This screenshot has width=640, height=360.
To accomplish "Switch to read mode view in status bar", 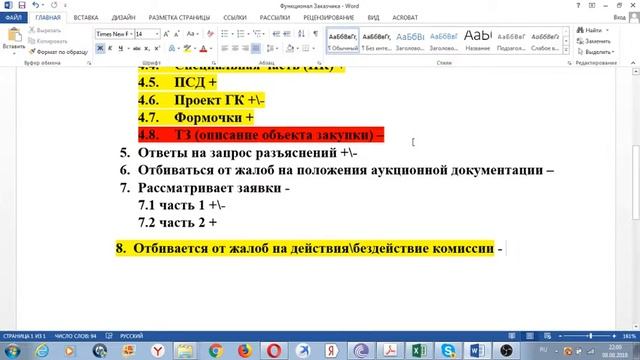I will [511, 336].
